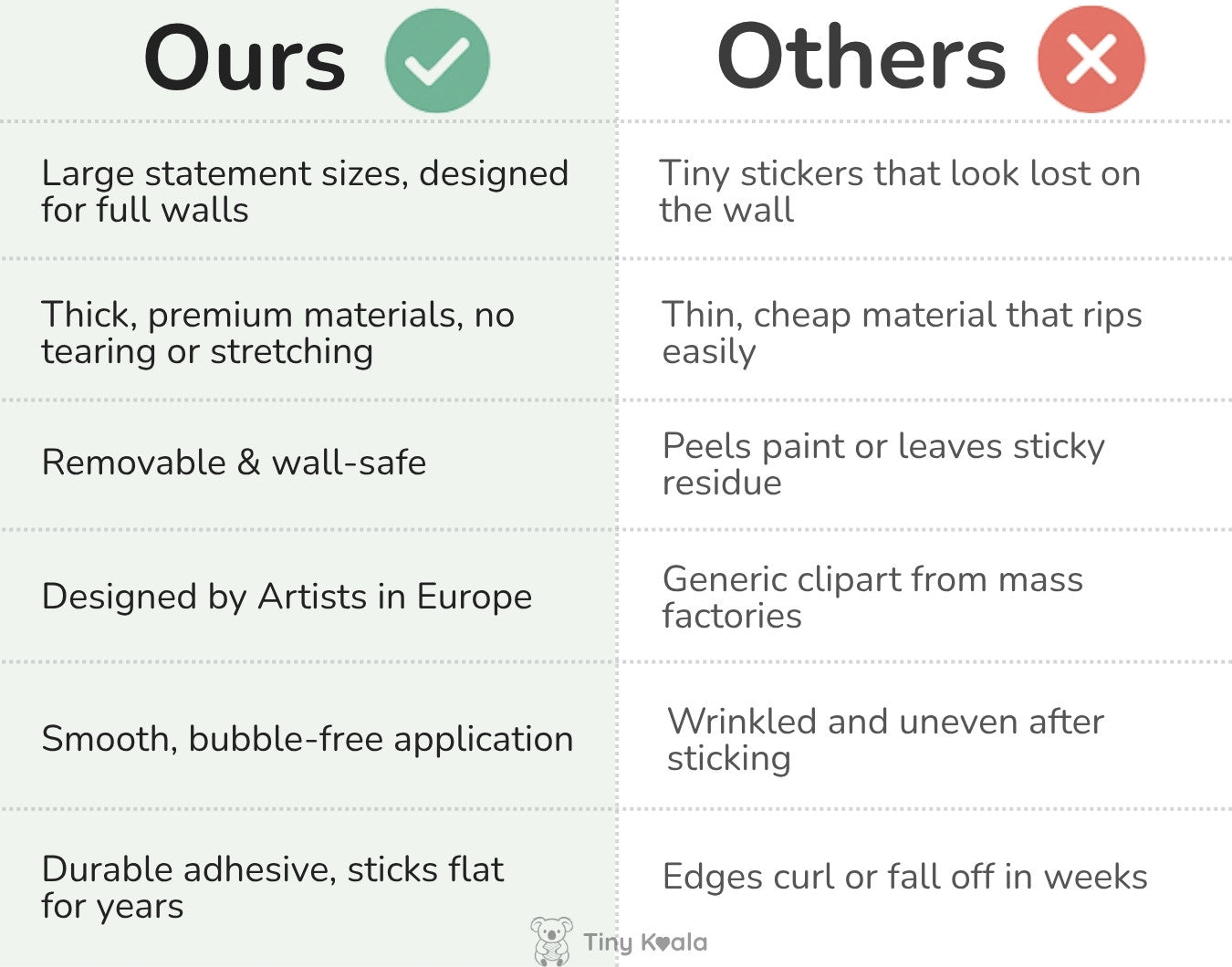Click "Wrinkled and uneven after sticking" text

[x=884, y=739]
